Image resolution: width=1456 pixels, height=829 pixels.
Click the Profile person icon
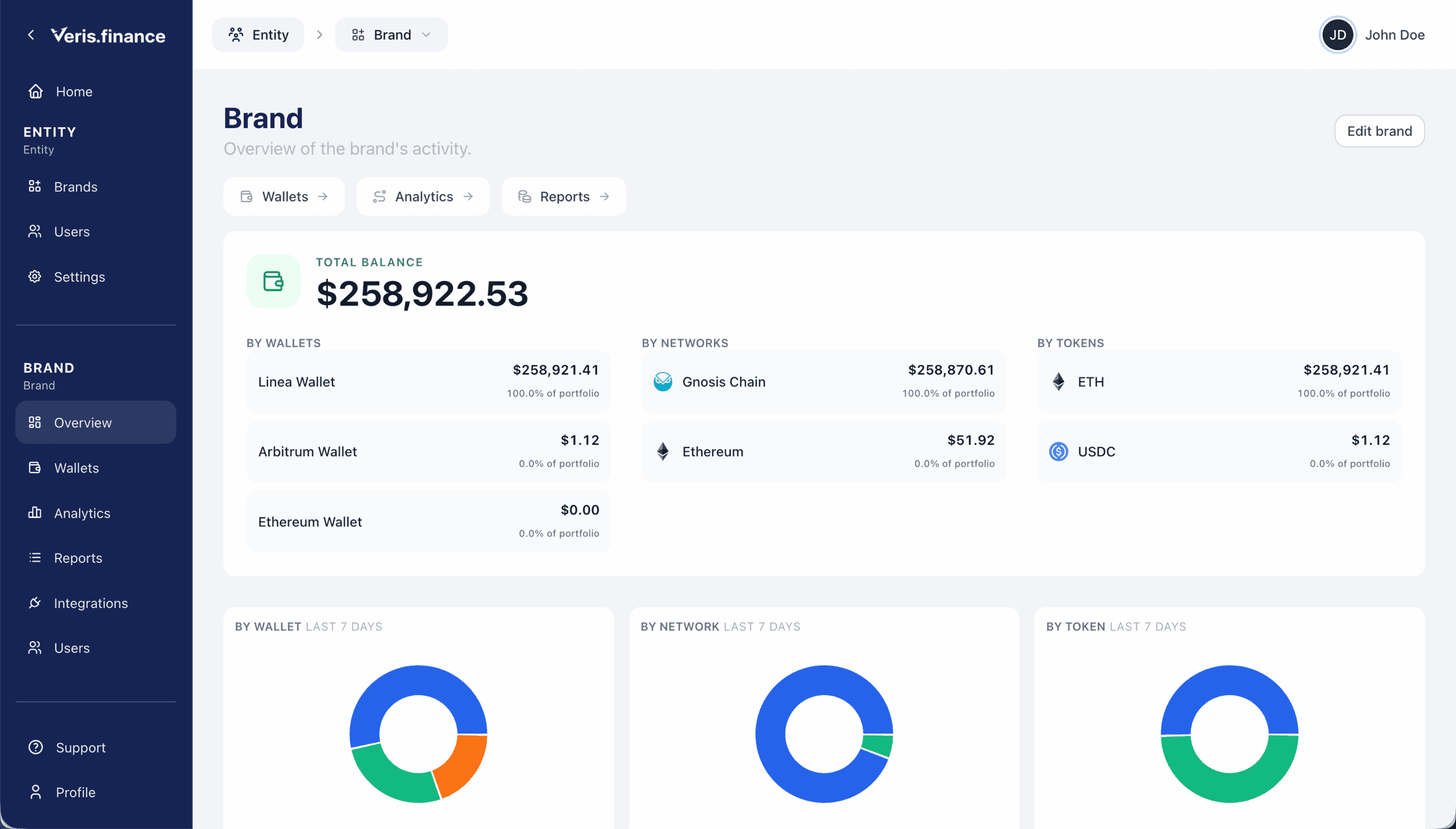(x=35, y=792)
